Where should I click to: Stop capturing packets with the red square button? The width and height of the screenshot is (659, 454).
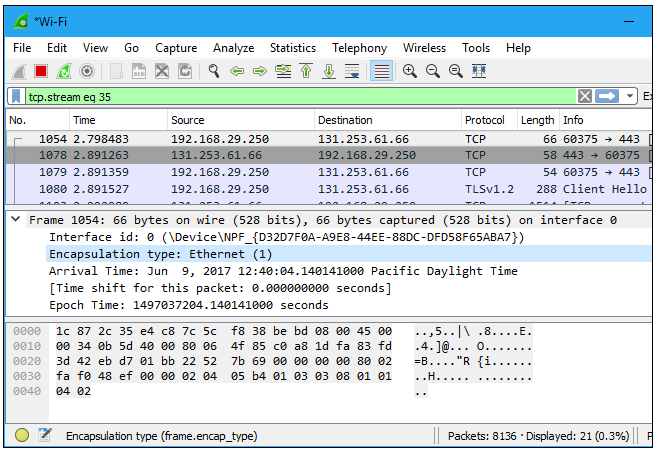click(41, 71)
